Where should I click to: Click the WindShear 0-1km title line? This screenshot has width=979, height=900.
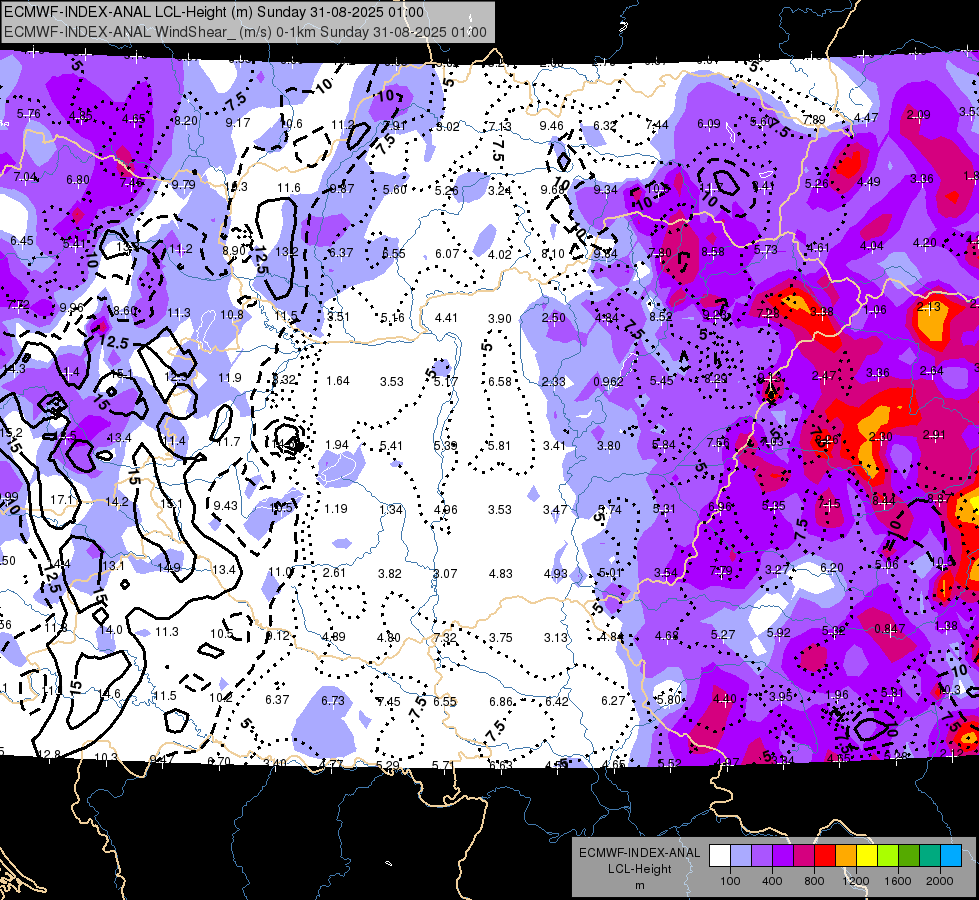click(x=245, y=32)
